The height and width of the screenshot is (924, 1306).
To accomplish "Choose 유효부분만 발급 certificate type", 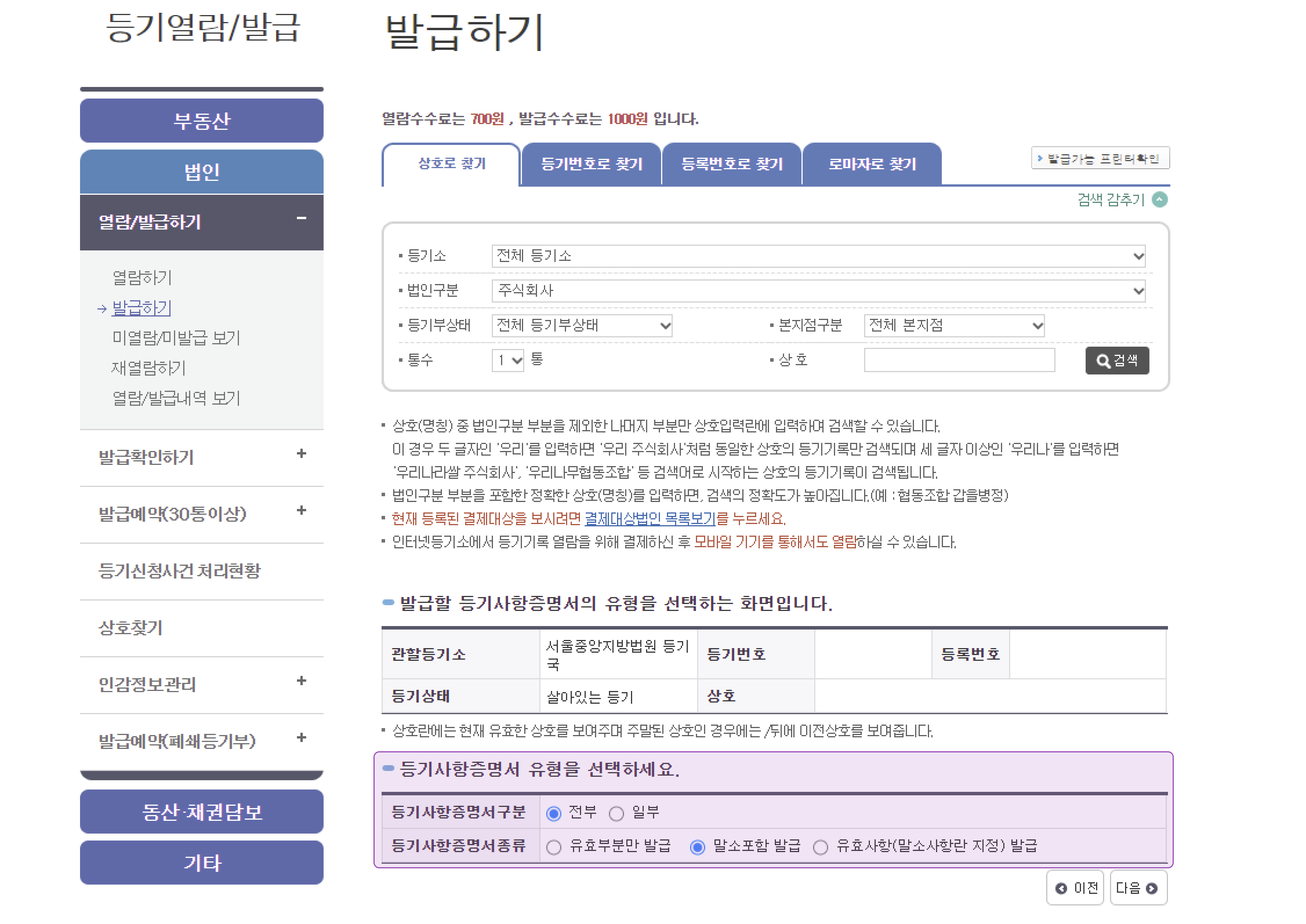I will [x=554, y=847].
